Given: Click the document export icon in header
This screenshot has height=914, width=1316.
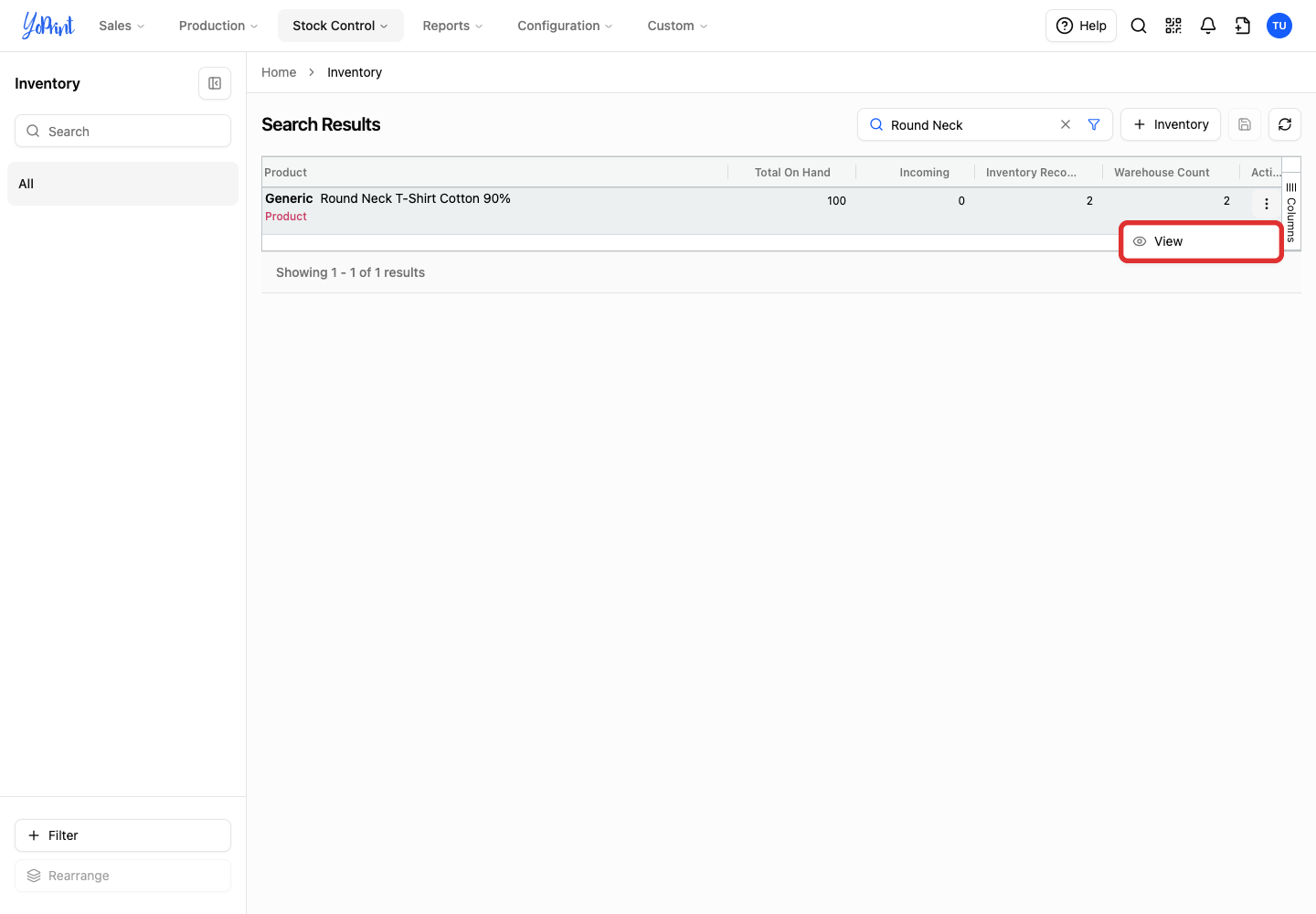Looking at the screenshot, I should (1243, 26).
